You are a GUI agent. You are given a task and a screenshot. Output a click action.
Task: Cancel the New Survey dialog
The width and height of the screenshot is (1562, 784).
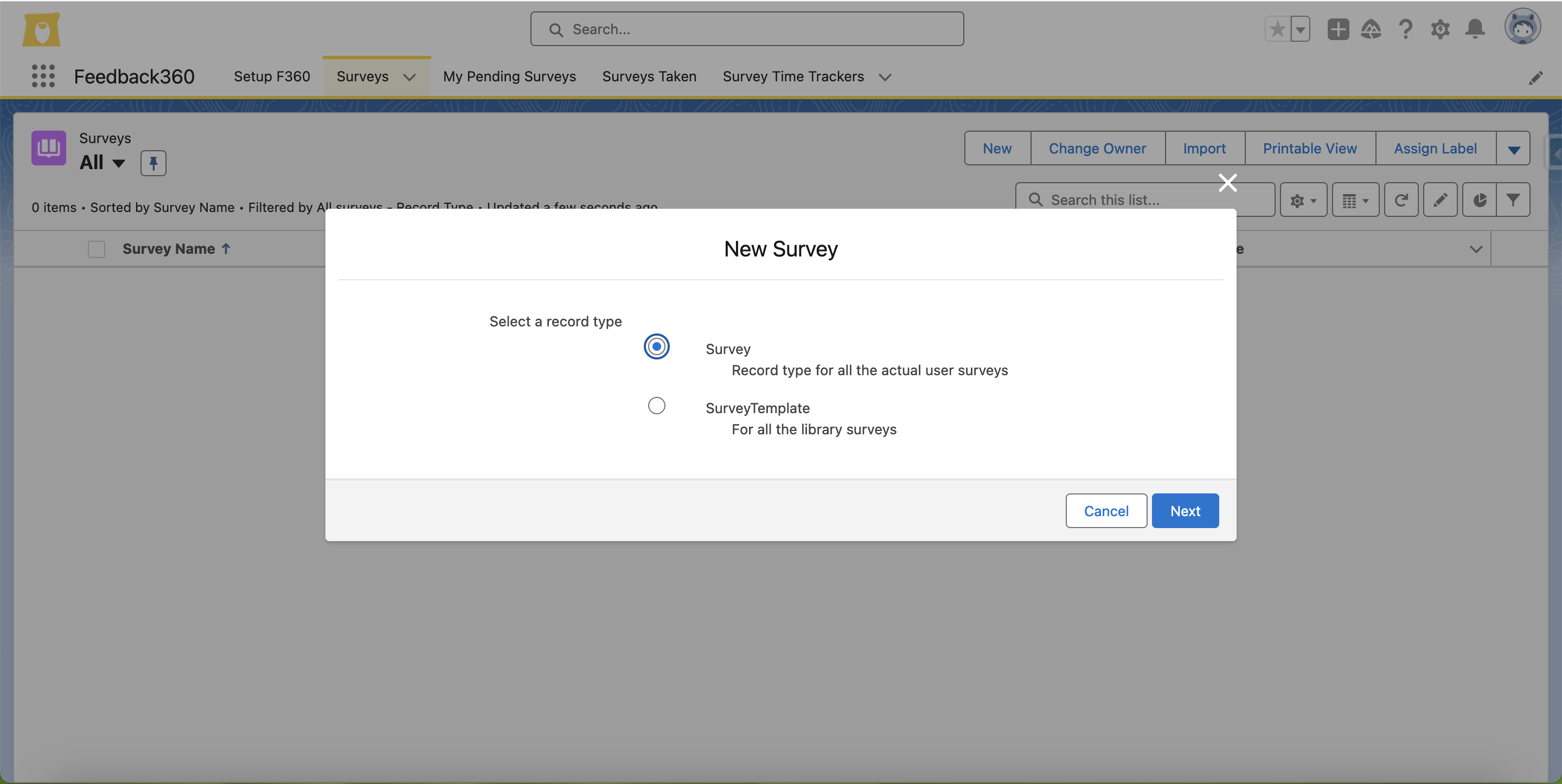(x=1106, y=511)
